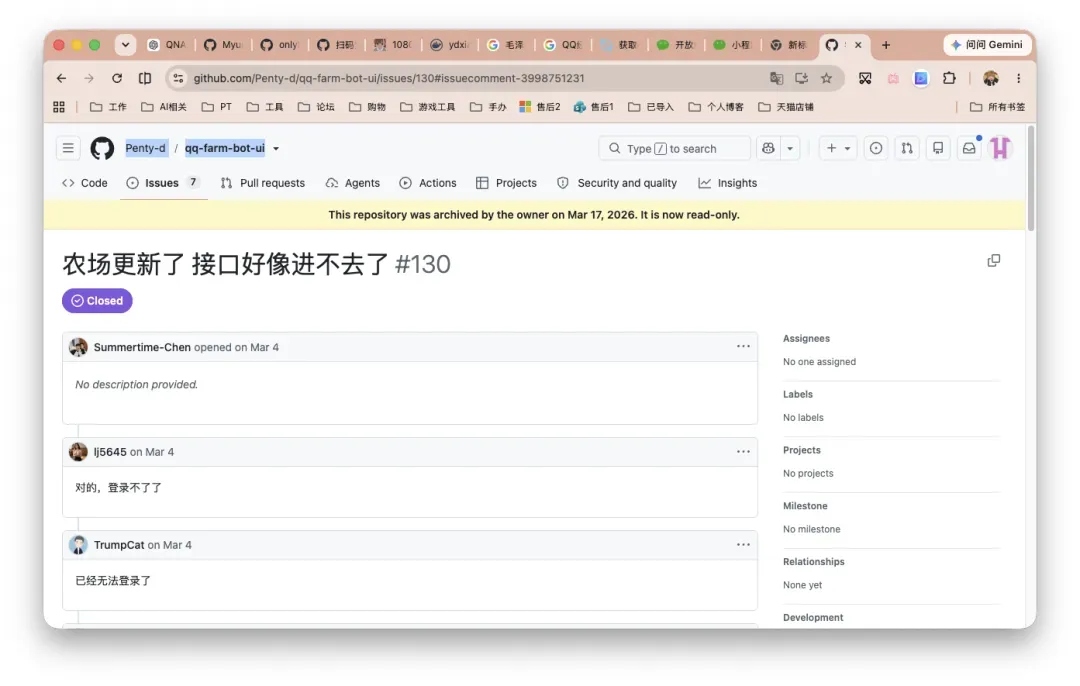
Task: Copy issue link with copy icon
Action: pyautogui.click(x=993, y=260)
